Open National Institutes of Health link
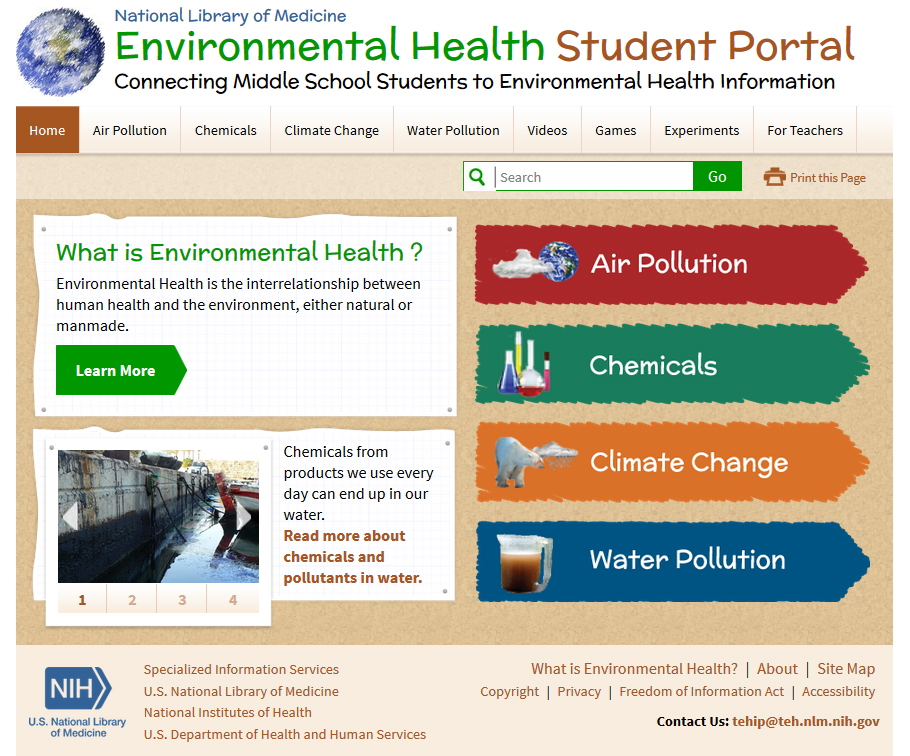The height and width of the screenshot is (756, 910). coord(228,712)
